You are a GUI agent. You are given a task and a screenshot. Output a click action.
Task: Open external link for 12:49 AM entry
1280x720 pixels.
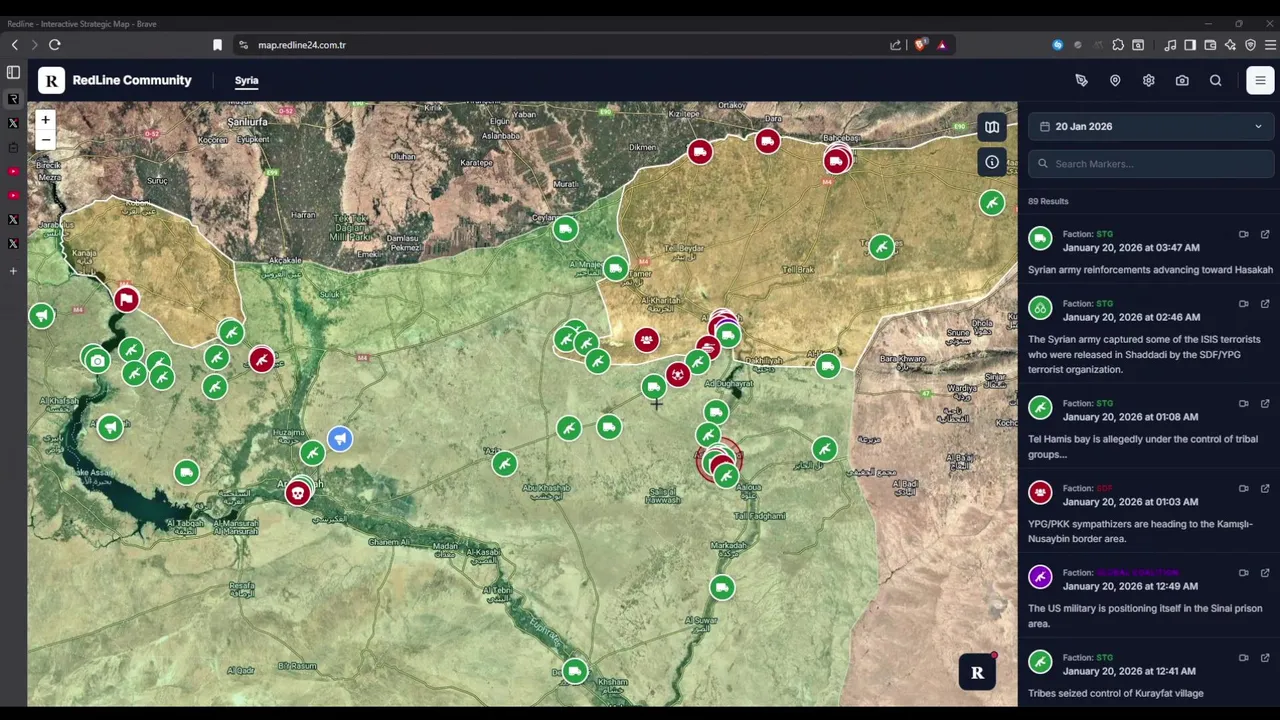1265,573
